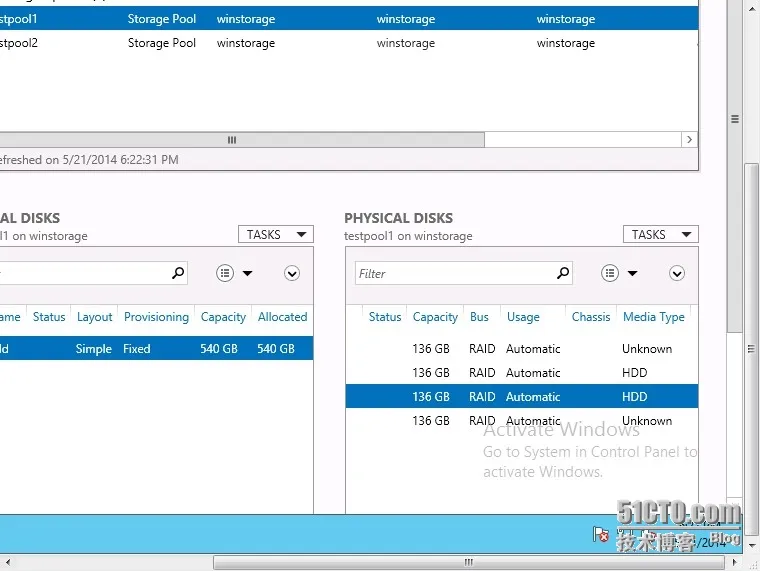Image resolution: width=760 pixels, height=571 pixels.
Task: Select the first physical disk with Unknown media
Action: [522, 349]
